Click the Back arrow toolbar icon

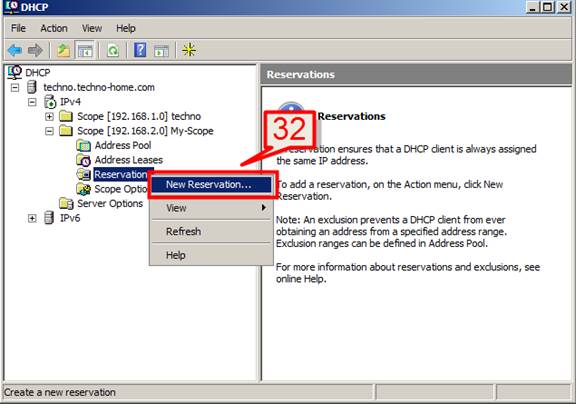(x=15, y=50)
